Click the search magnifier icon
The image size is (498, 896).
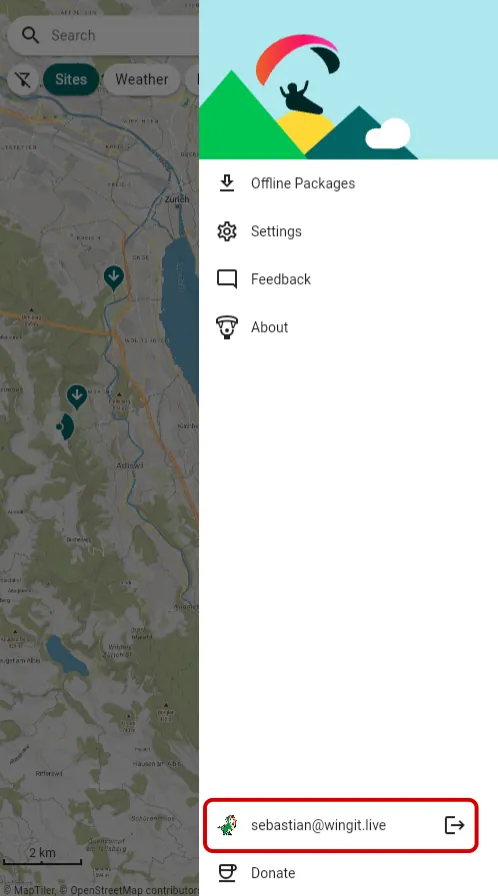(x=30, y=35)
